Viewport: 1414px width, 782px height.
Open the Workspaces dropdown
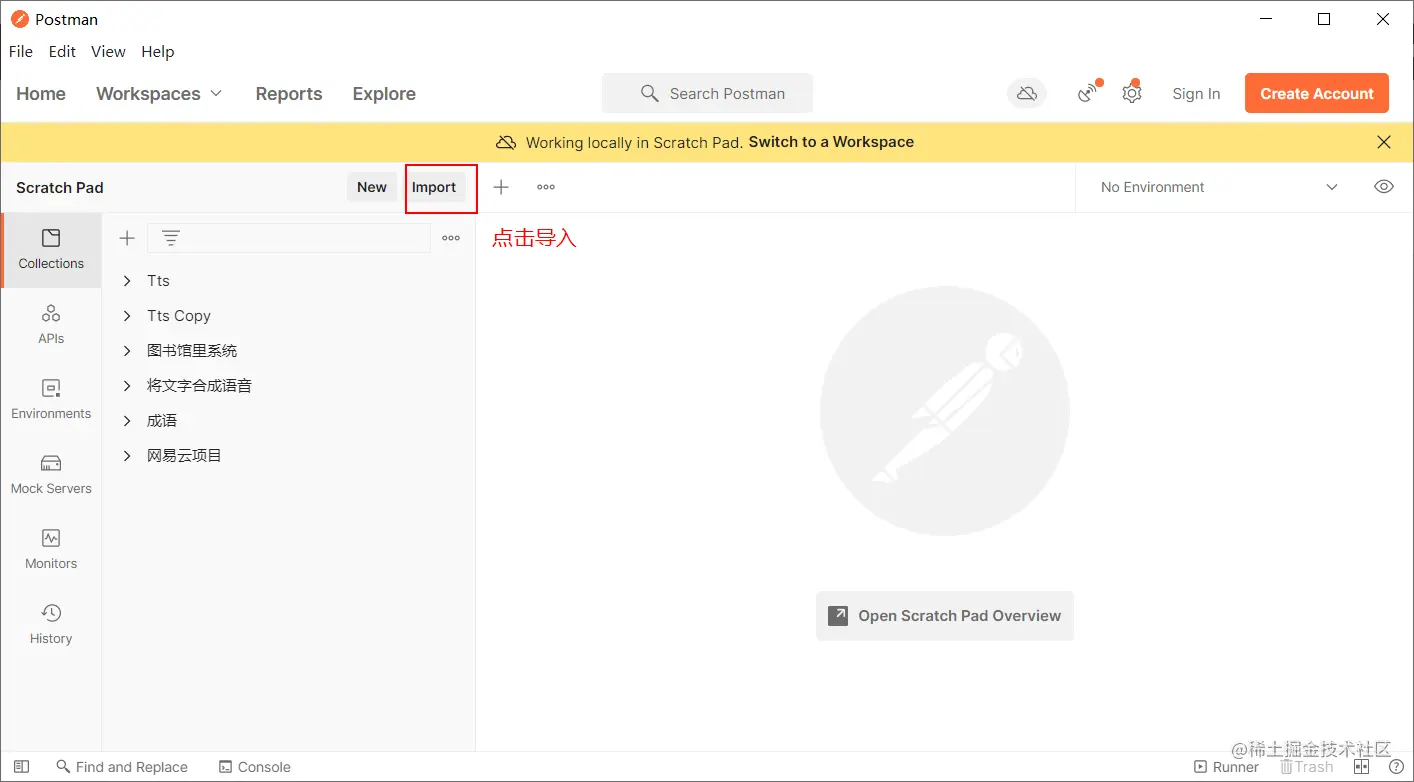click(159, 94)
